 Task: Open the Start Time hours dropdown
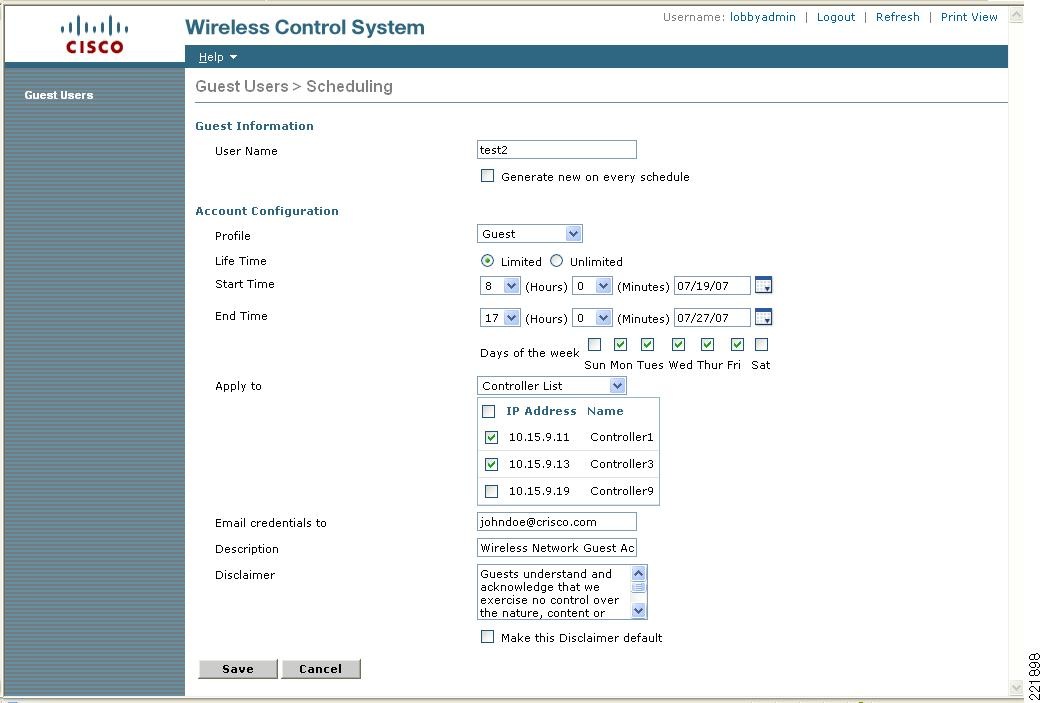point(500,286)
